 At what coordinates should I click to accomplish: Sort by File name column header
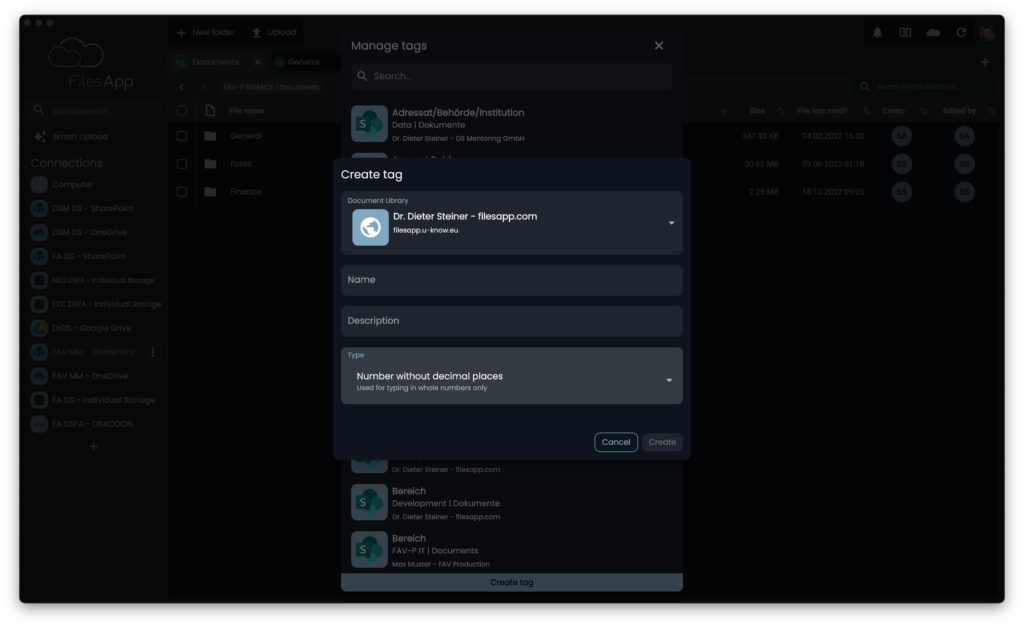click(x=247, y=111)
